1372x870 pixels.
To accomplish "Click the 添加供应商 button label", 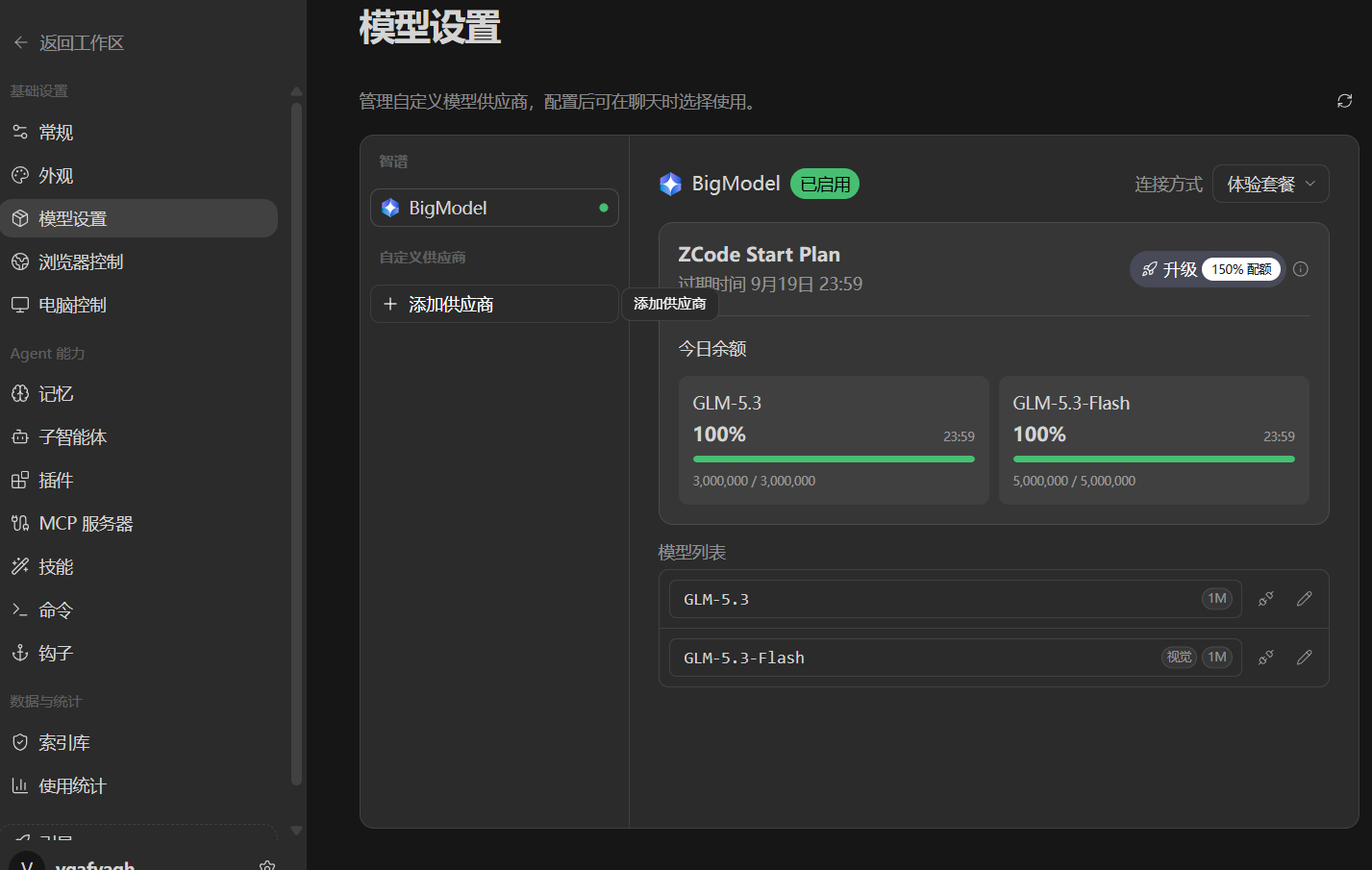I will [x=451, y=304].
